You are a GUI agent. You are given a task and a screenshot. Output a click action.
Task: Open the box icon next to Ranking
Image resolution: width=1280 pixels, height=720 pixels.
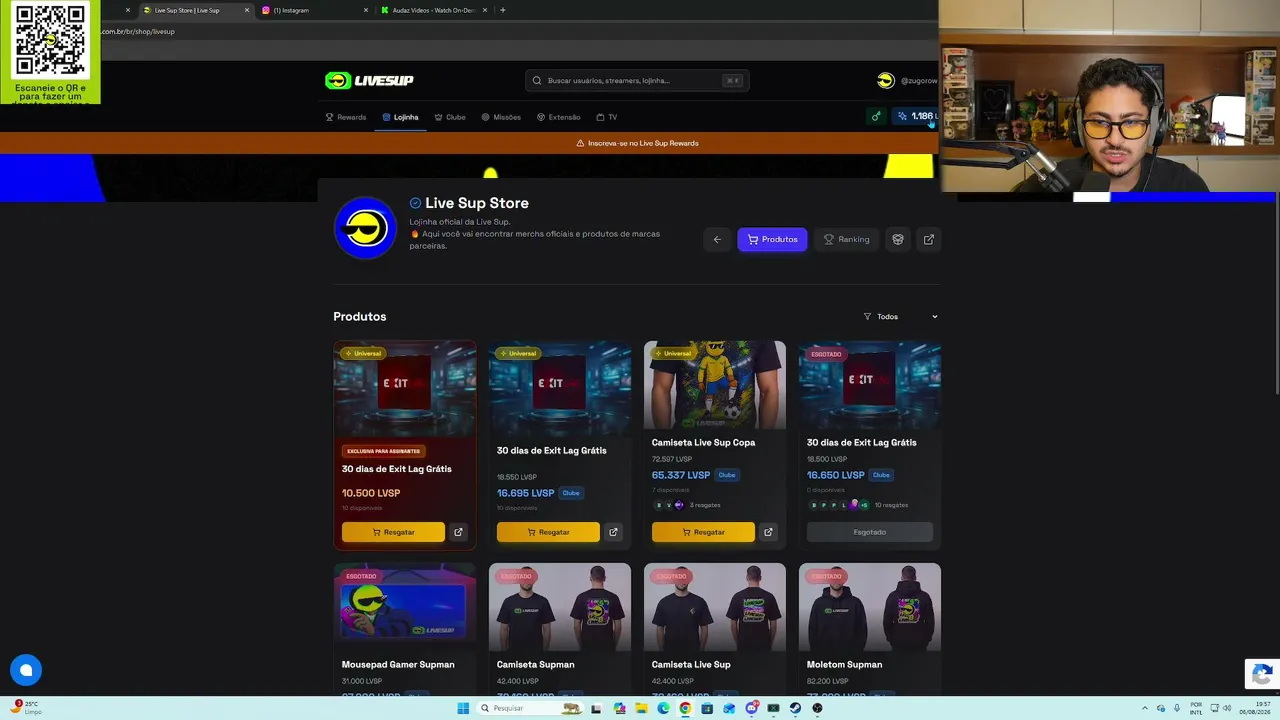tap(898, 239)
